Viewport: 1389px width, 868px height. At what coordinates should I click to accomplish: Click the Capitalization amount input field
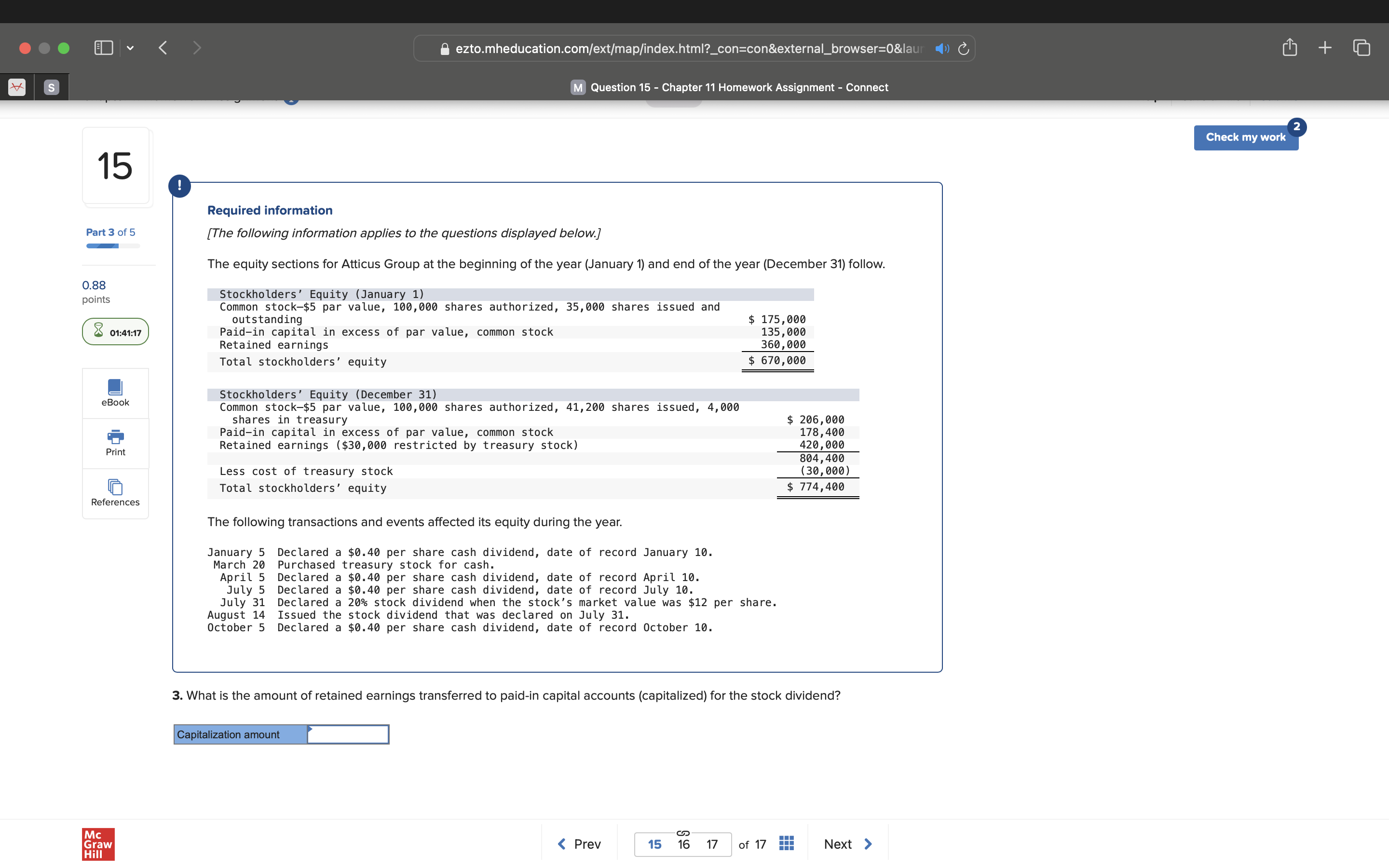(348, 734)
